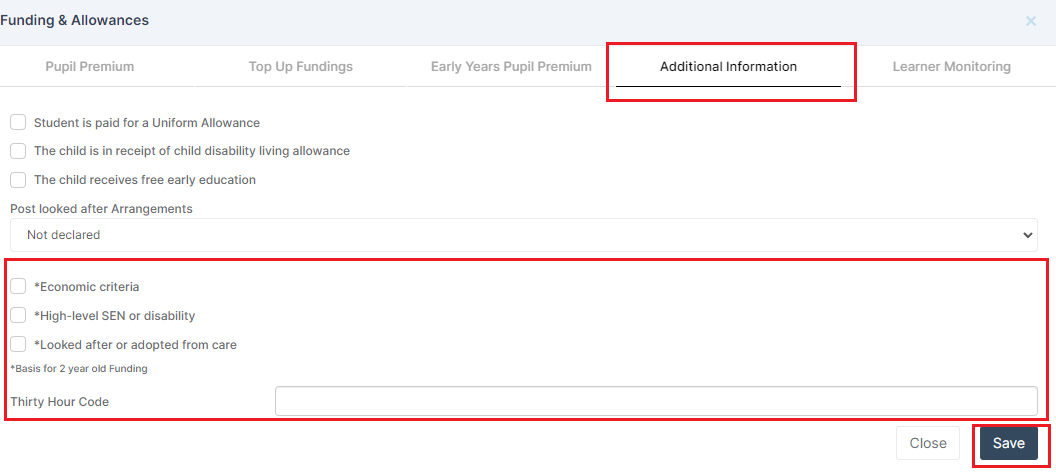This screenshot has height=473, width=1056.
Task: Enable child disability living allowance checkbox
Action: [x=18, y=151]
